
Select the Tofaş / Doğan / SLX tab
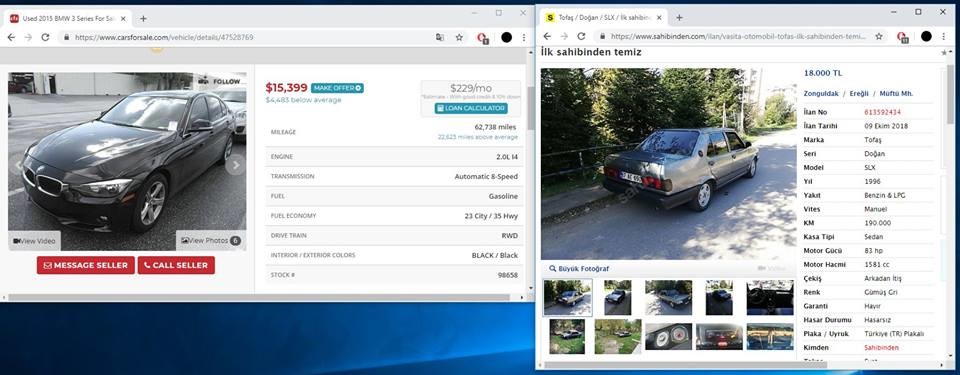(x=604, y=18)
